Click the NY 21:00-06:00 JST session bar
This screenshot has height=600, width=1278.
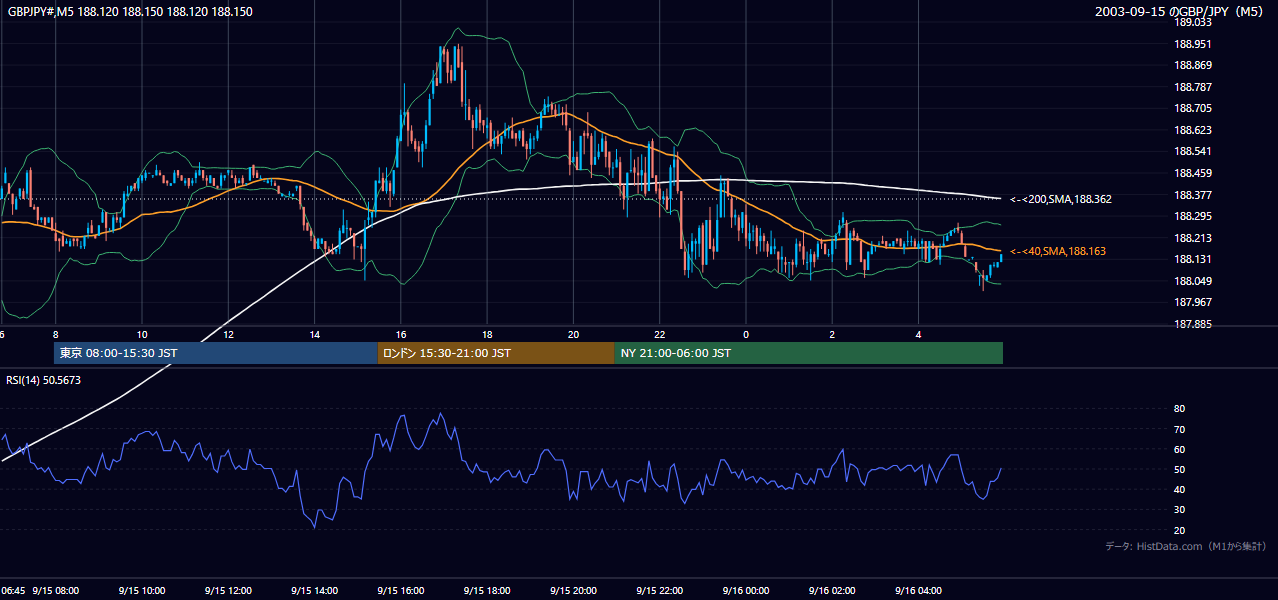tap(809, 353)
